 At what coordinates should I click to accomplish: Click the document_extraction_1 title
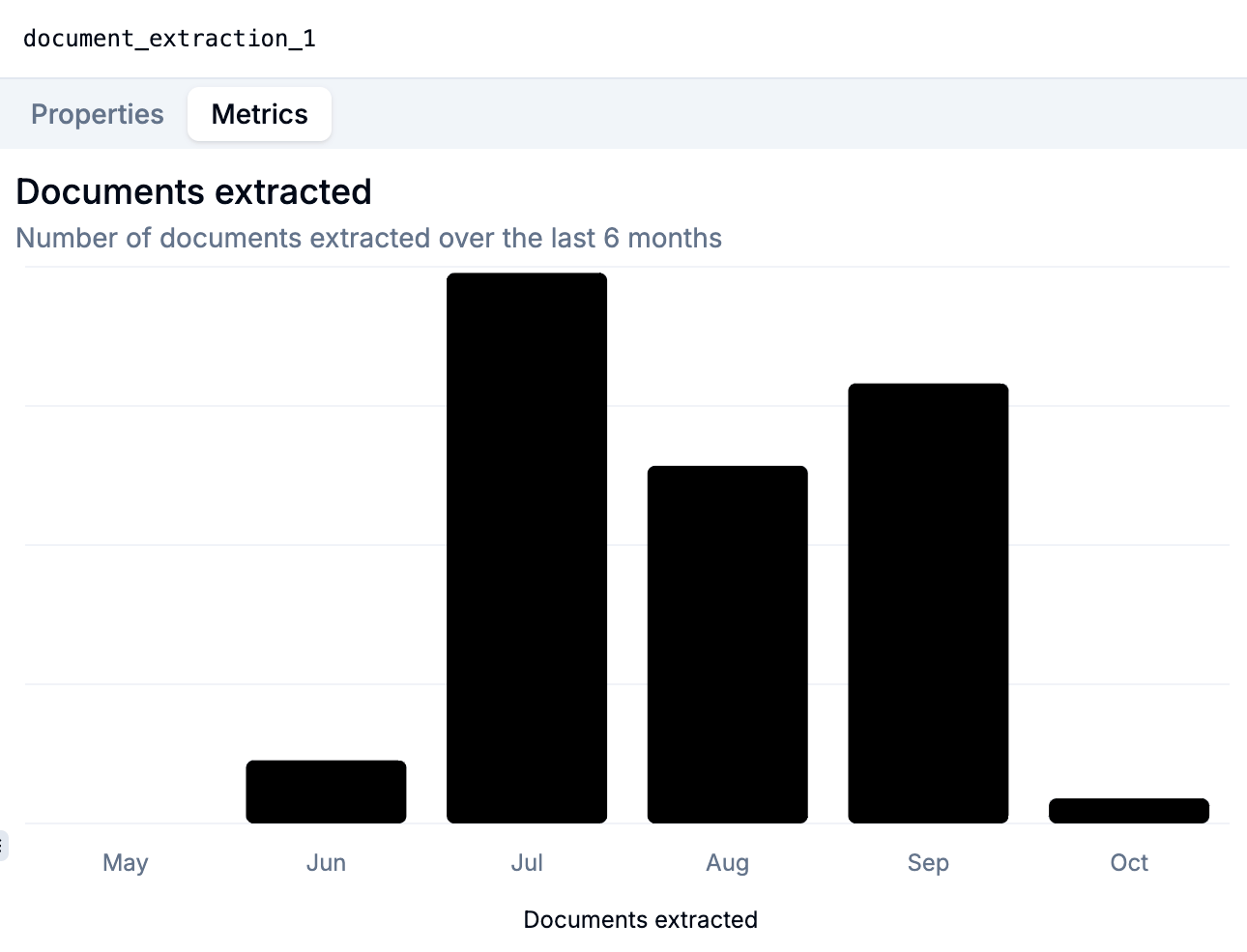pos(169,39)
